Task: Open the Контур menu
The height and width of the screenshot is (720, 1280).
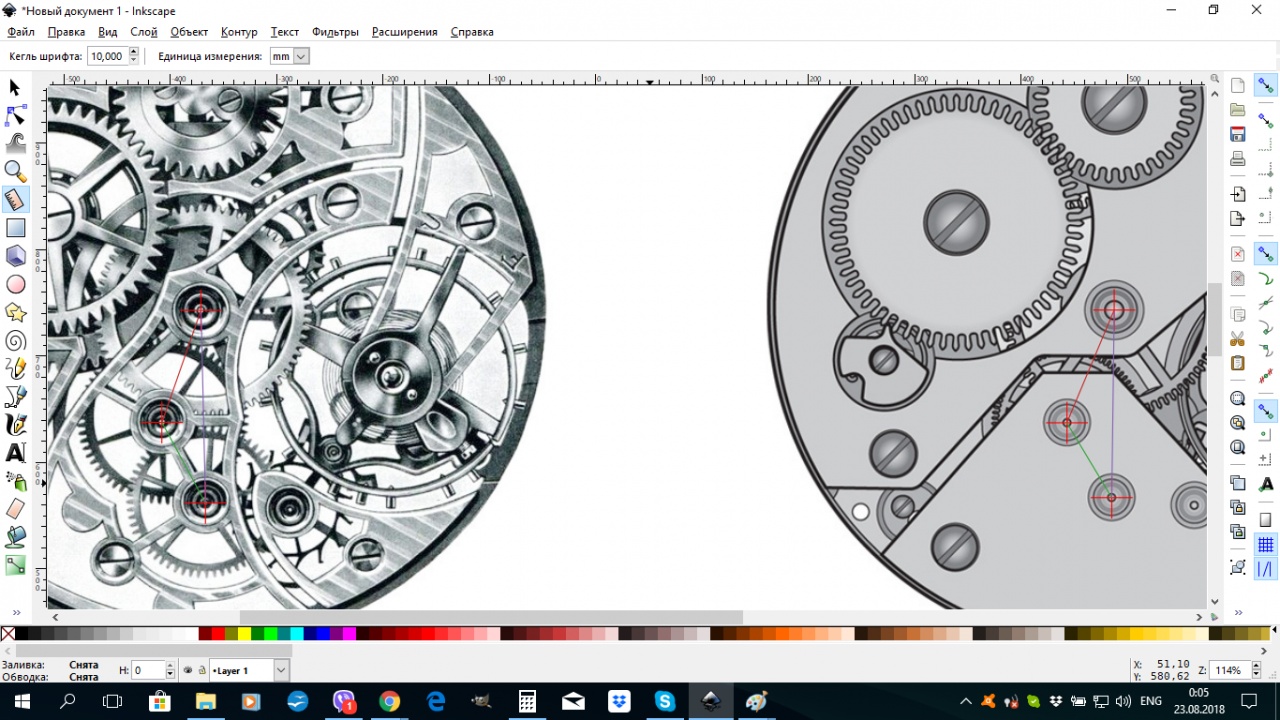Action: (239, 32)
